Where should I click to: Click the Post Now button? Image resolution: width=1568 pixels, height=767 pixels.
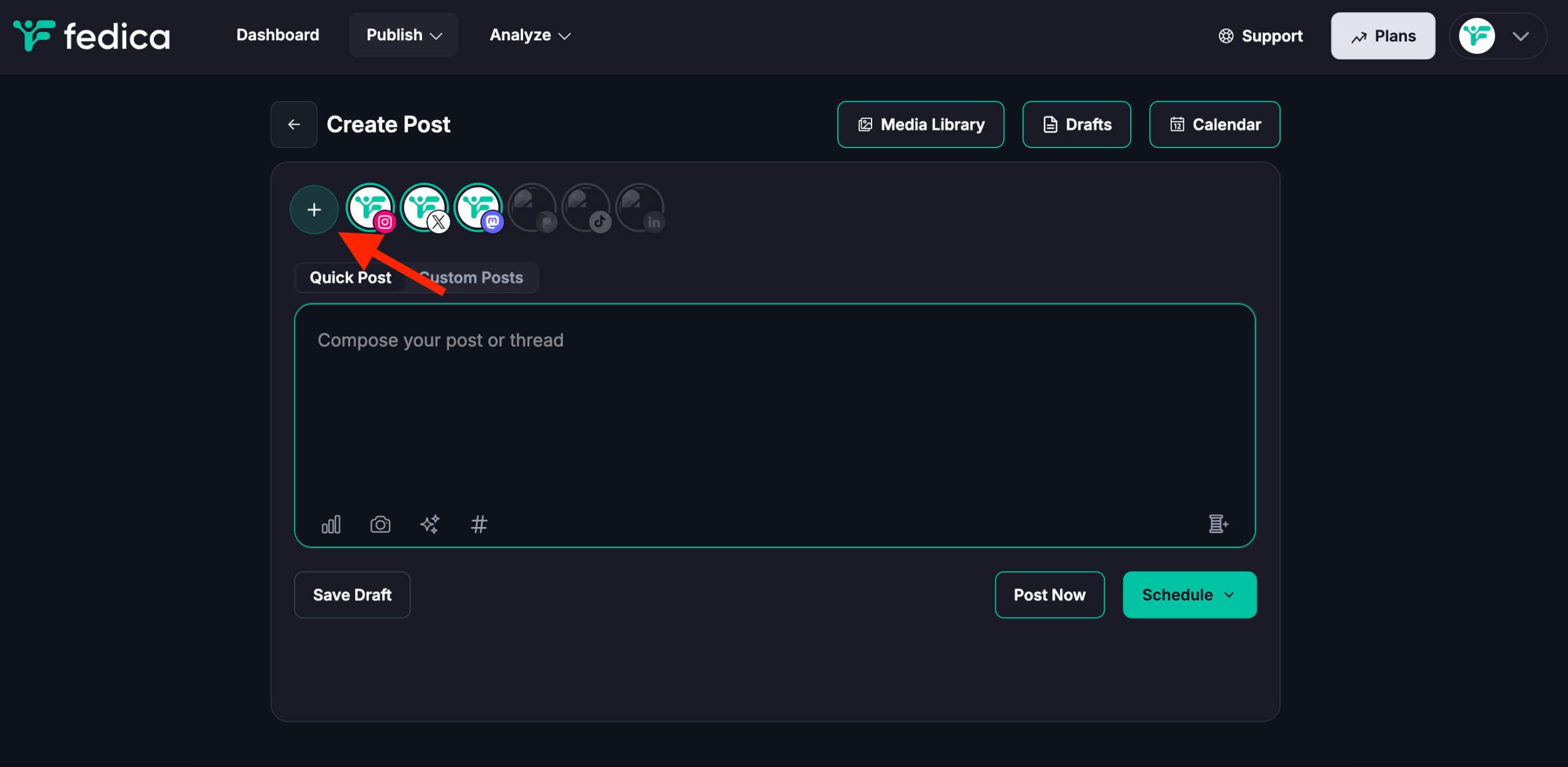[1049, 594]
